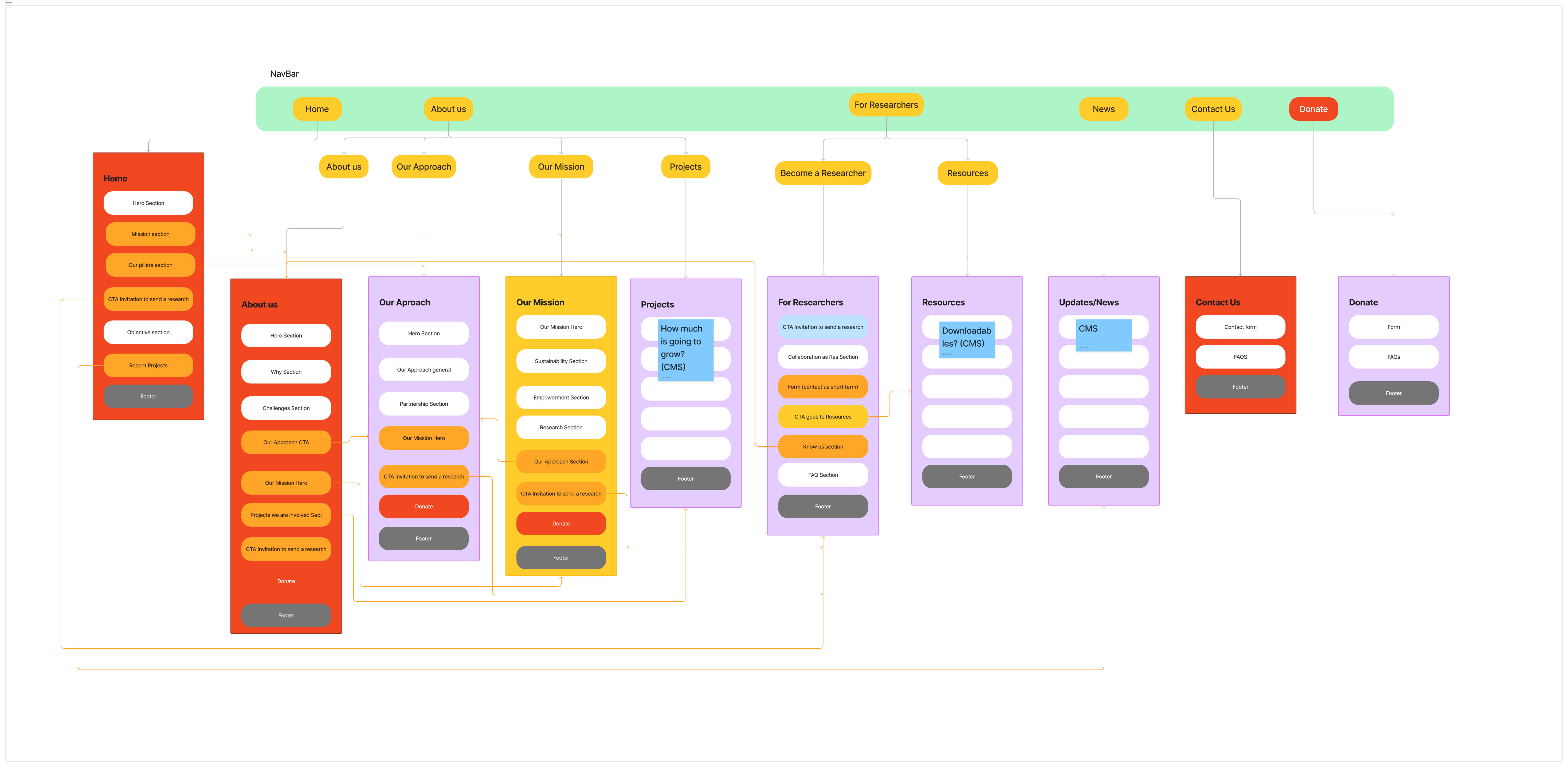Screen dimensions: 1568x767
Task: Click the Our Approach CTA block
Action: (286, 443)
